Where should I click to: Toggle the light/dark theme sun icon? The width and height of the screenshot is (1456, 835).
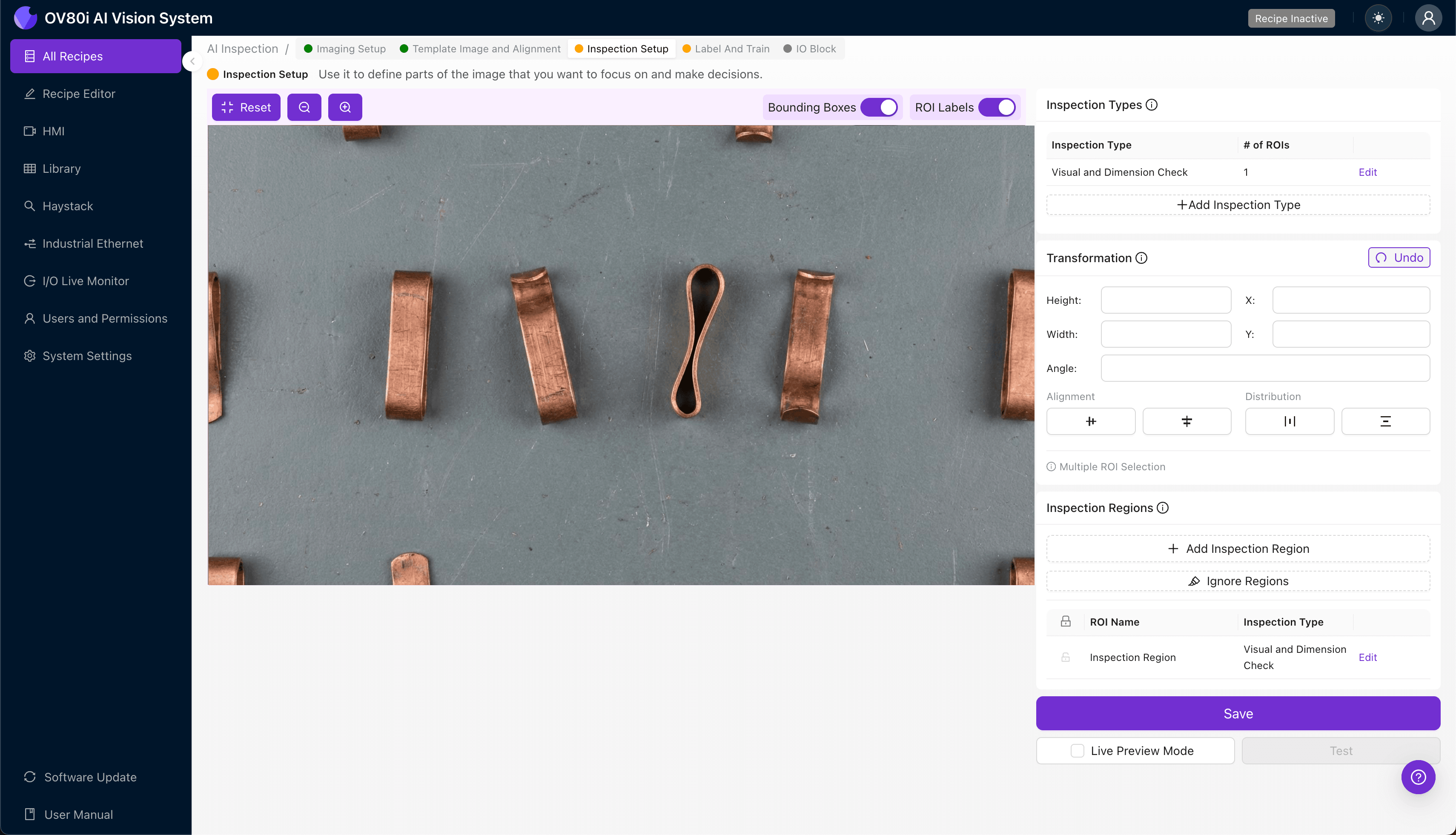(1378, 18)
